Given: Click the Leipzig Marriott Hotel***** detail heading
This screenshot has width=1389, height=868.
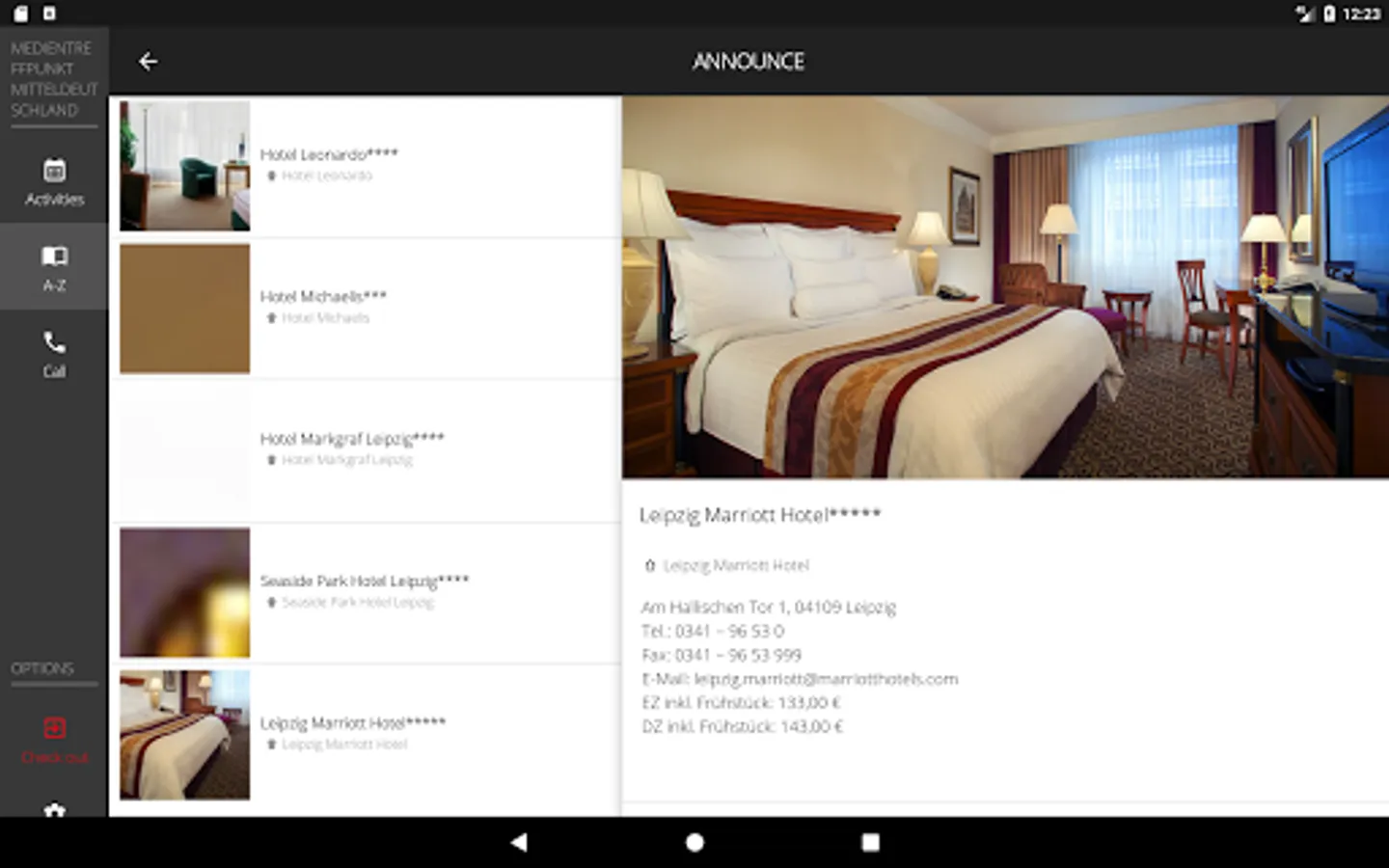Looking at the screenshot, I should 760,515.
